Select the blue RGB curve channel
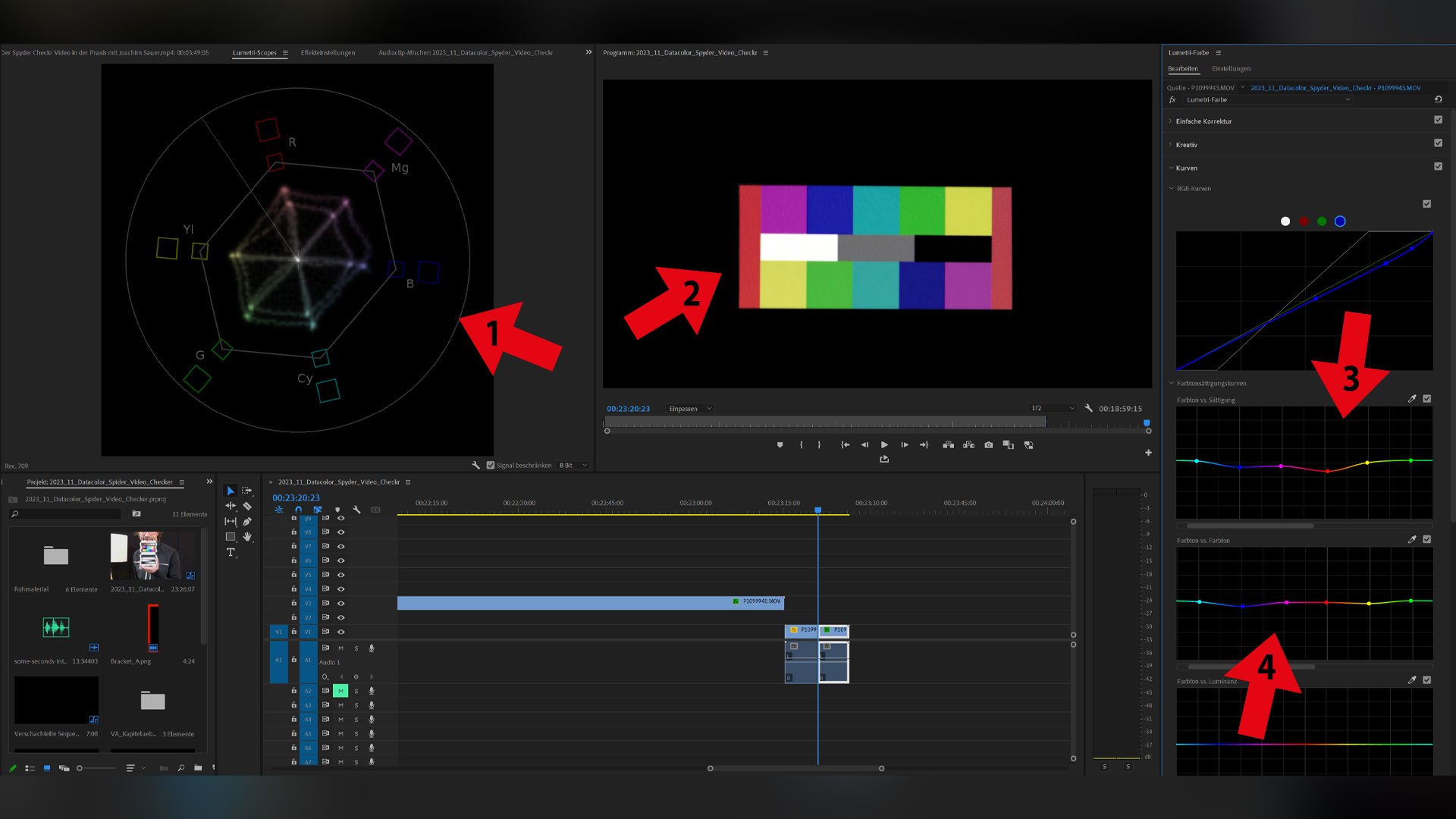Screen dimensions: 1456x819 tap(1340, 221)
